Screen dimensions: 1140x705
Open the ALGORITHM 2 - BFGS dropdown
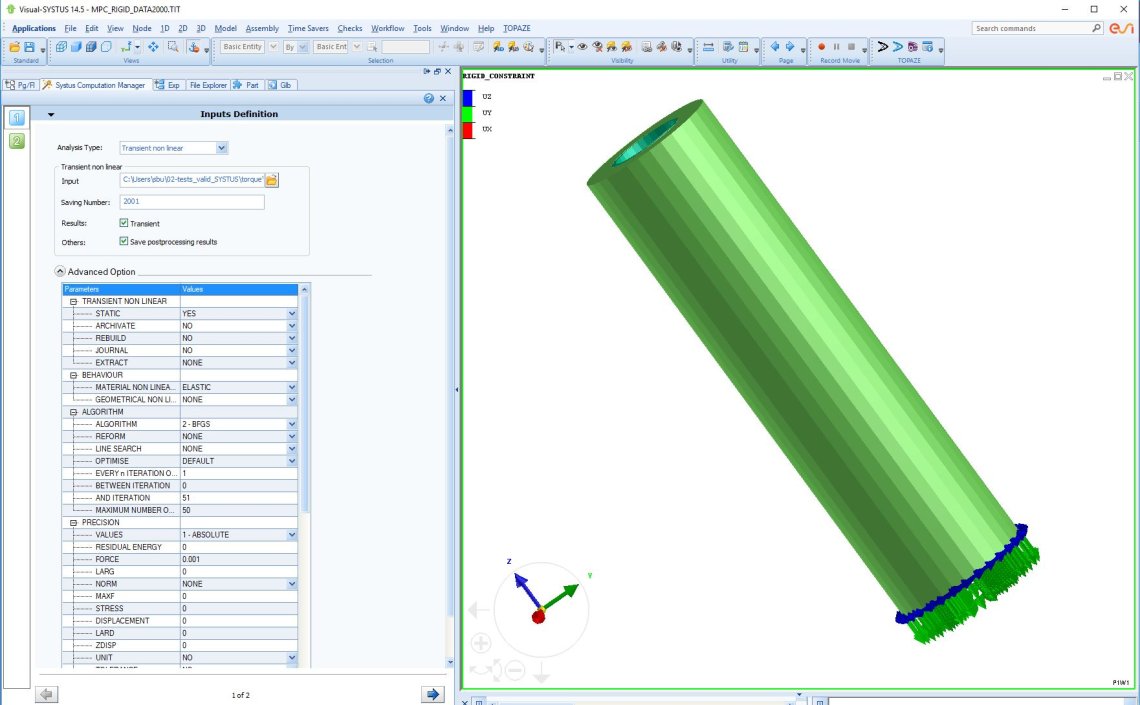pos(292,424)
